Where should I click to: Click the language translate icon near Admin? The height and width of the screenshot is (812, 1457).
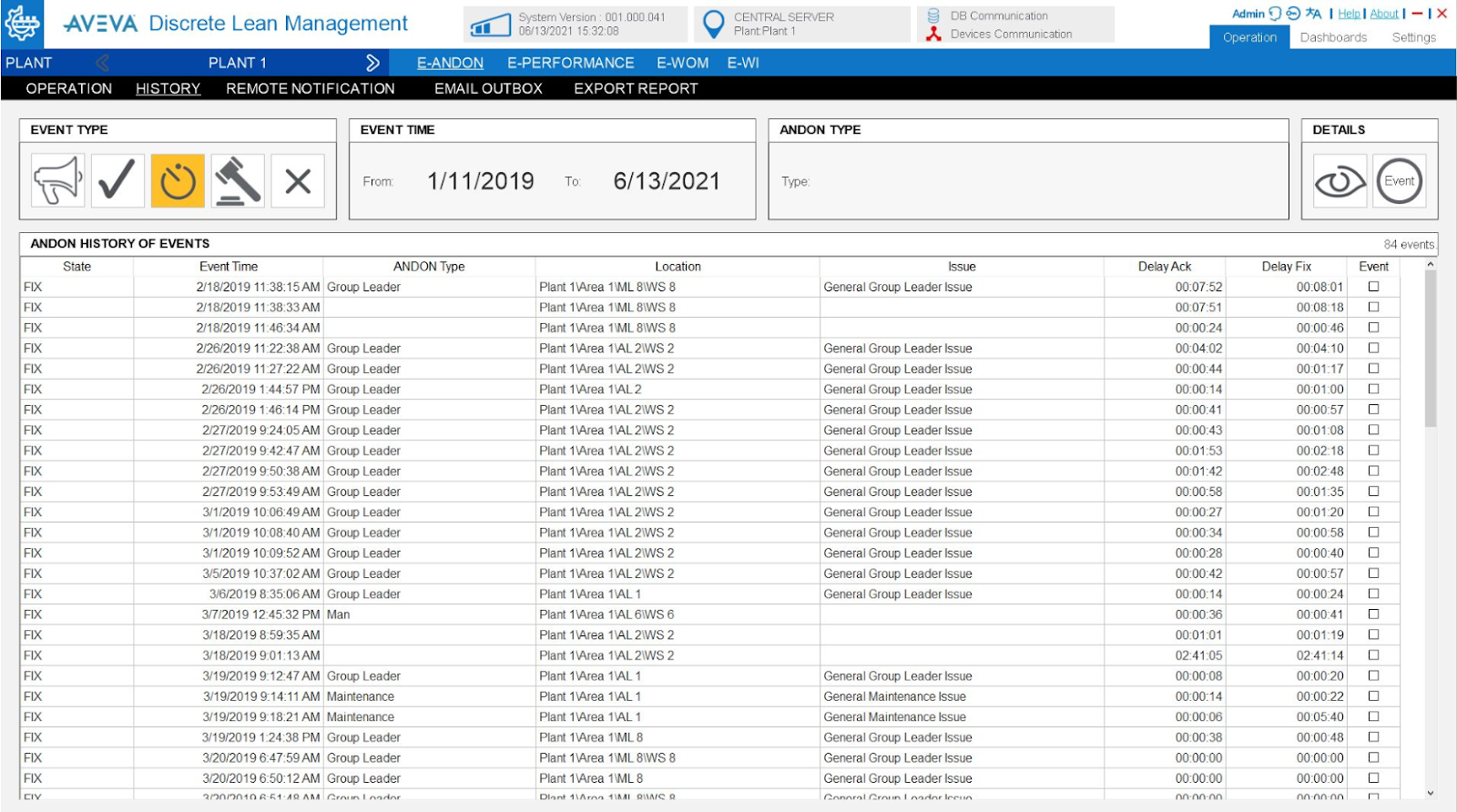point(1313,14)
